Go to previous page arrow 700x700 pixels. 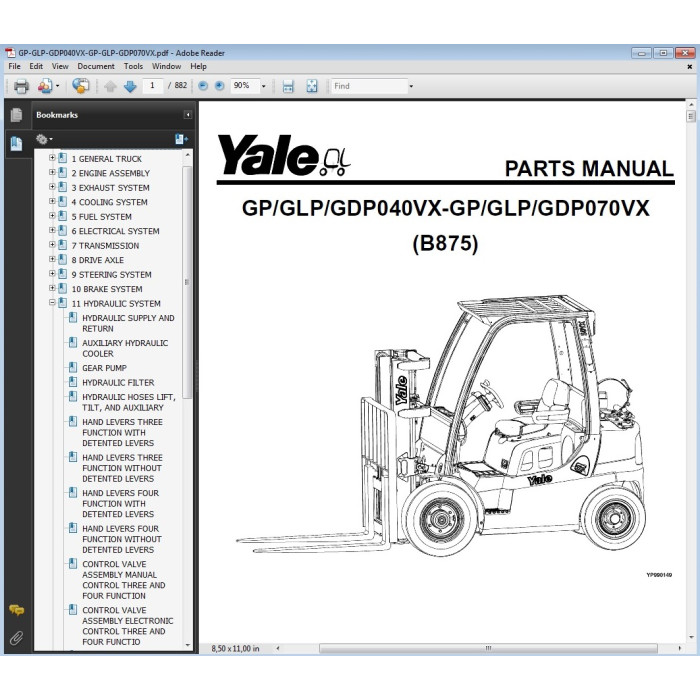click(x=110, y=86)
